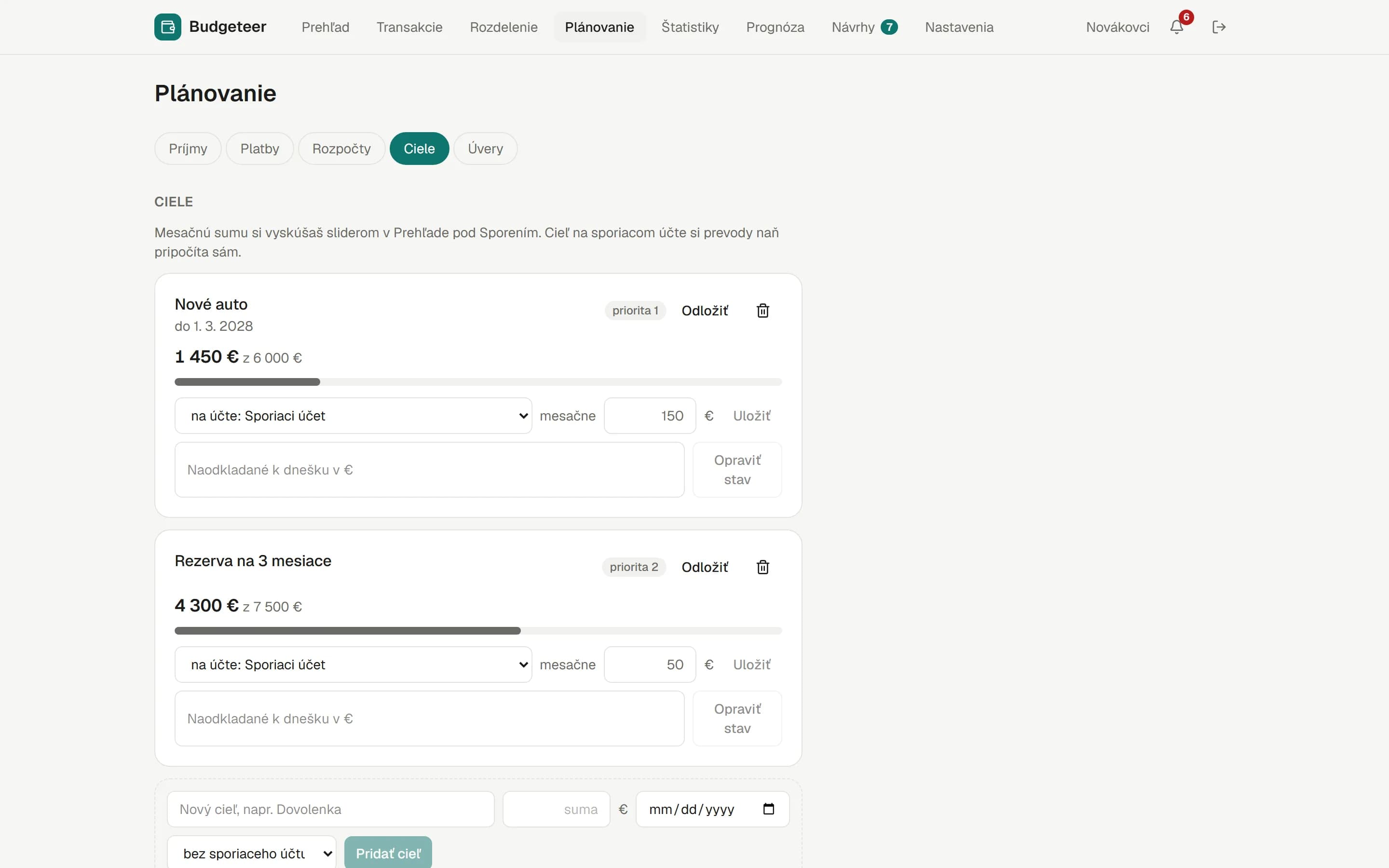Open the calendar picker in date field
This screenshot has height=868, width=1389.
(x=769, y=809)
